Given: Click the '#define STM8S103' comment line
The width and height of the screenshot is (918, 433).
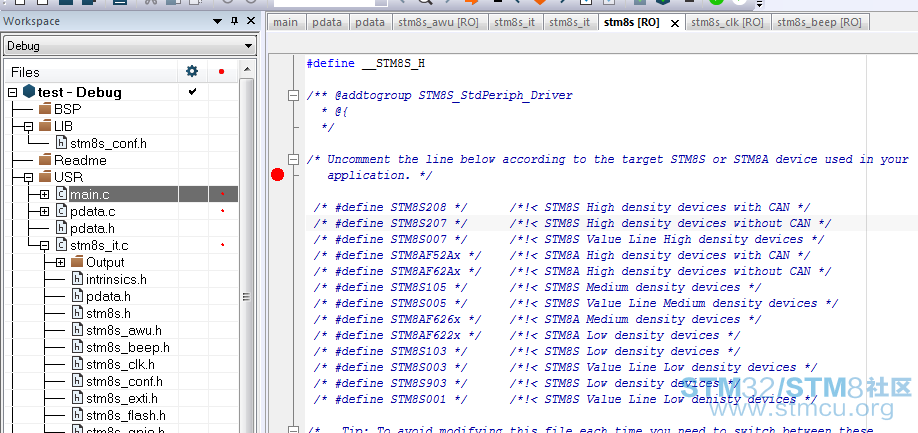Looking at the screenshot, I should coord(527,351).
